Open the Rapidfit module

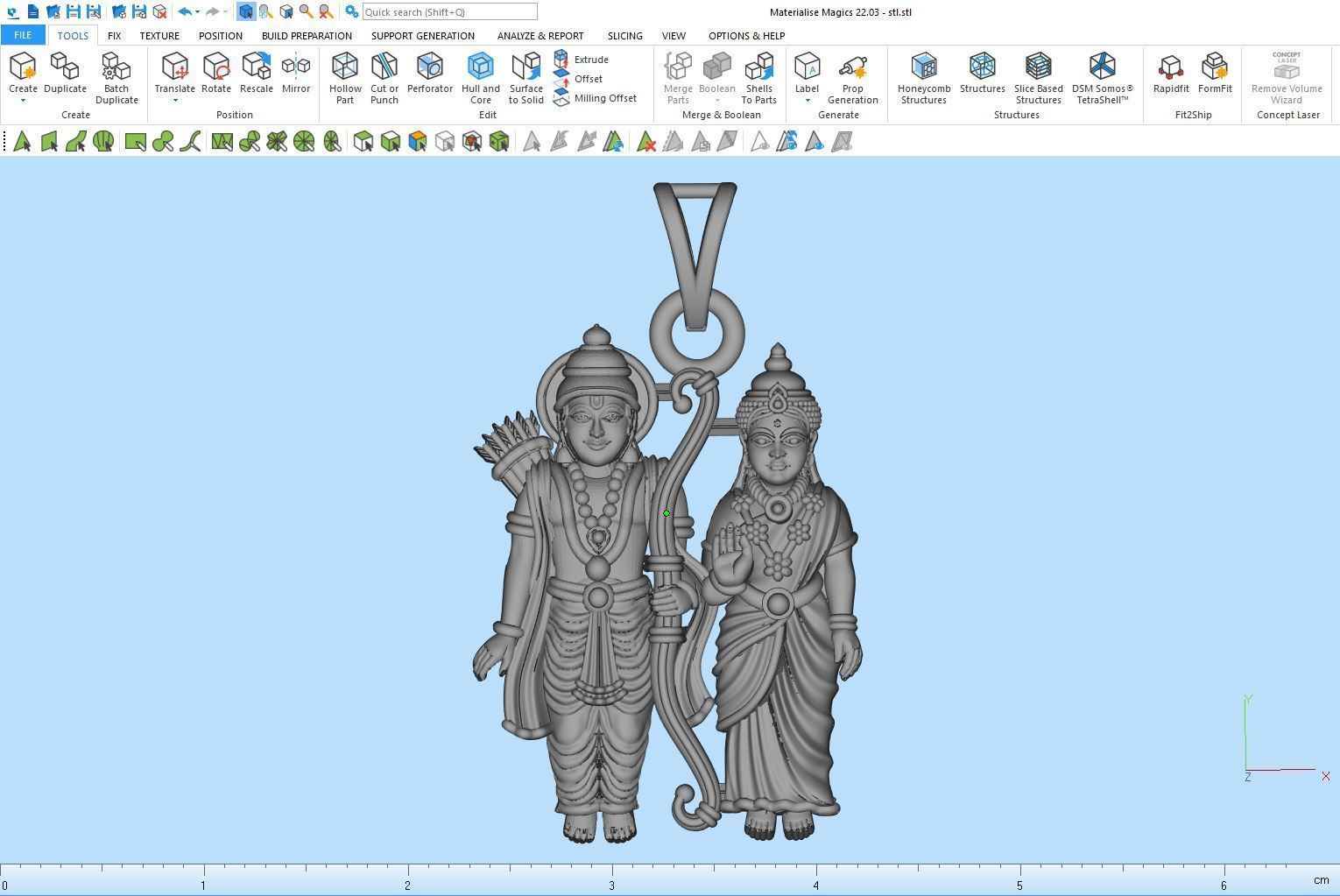1171,72
